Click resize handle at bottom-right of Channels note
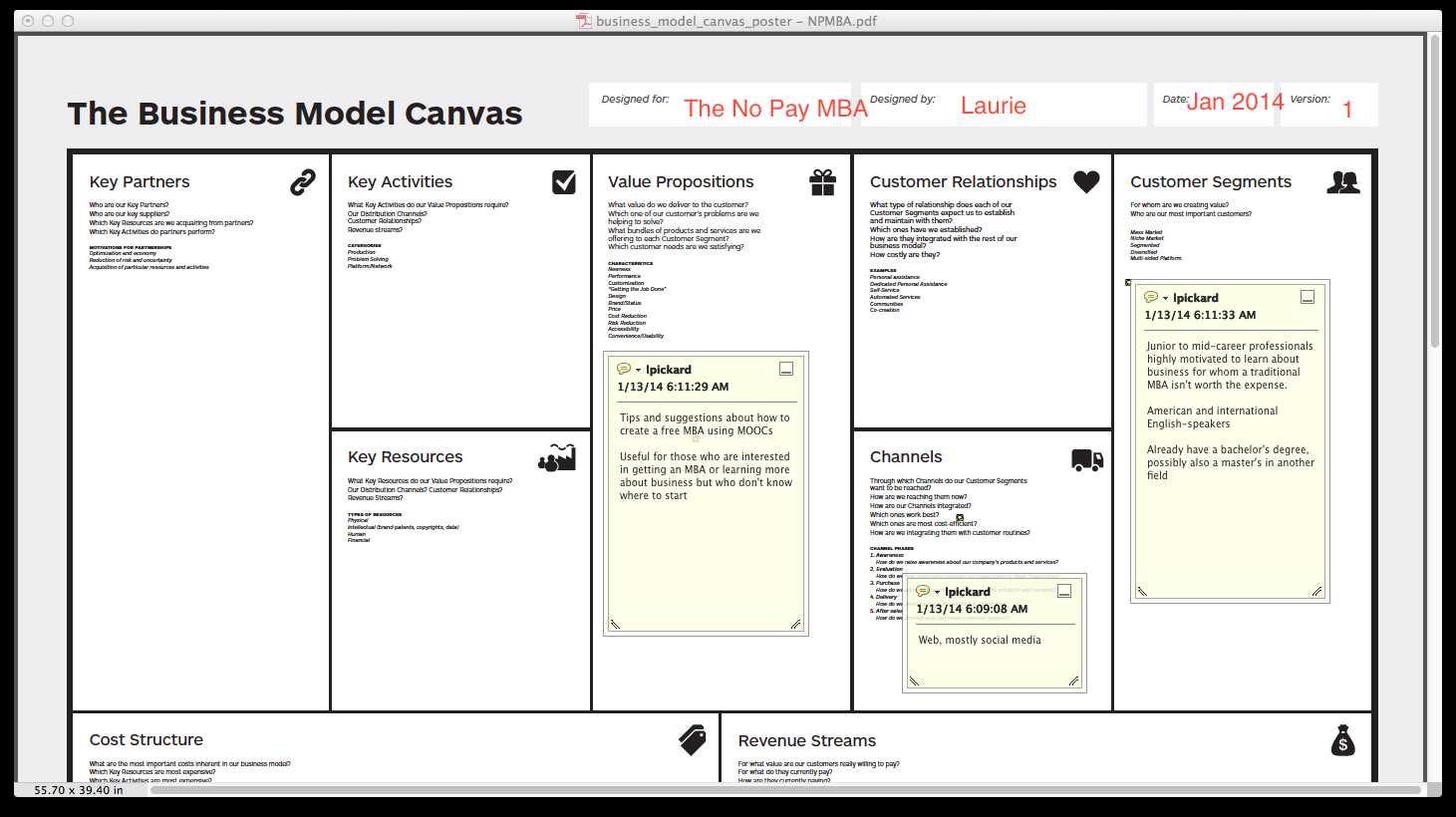Image resolution: width=1456 pixels, height=817 pixels. [x=1073, y=681]
